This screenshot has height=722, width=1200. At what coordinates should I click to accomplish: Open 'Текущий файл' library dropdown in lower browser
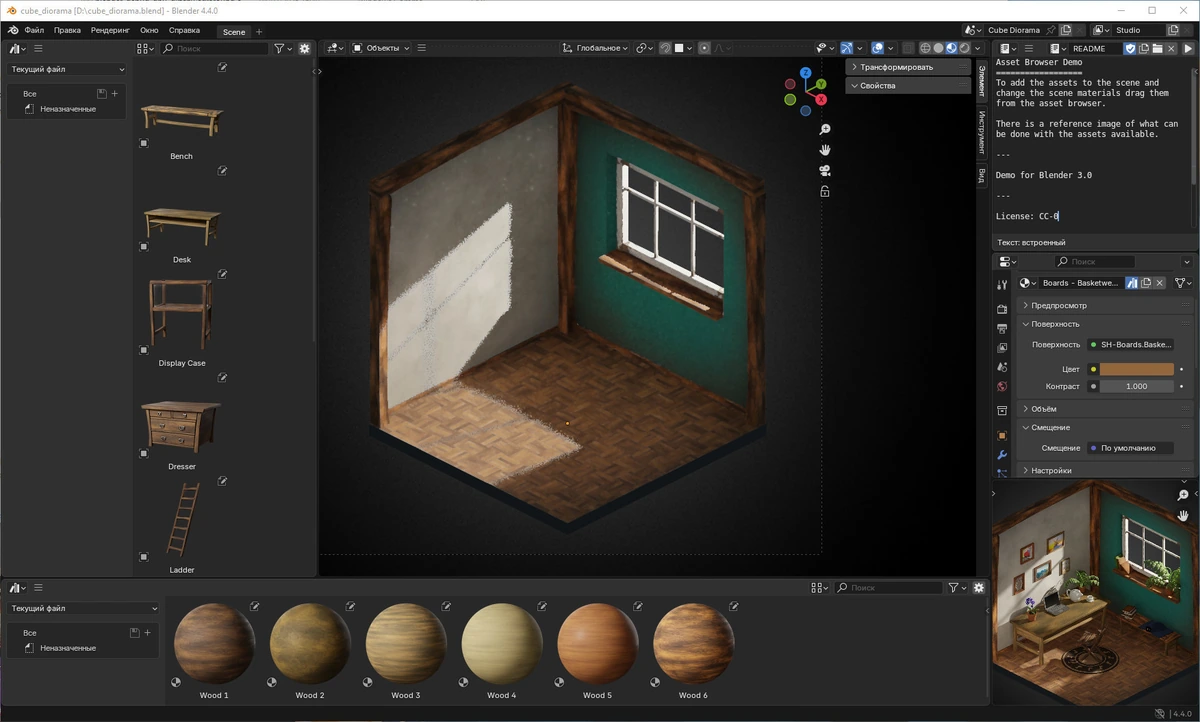(83, 608)
